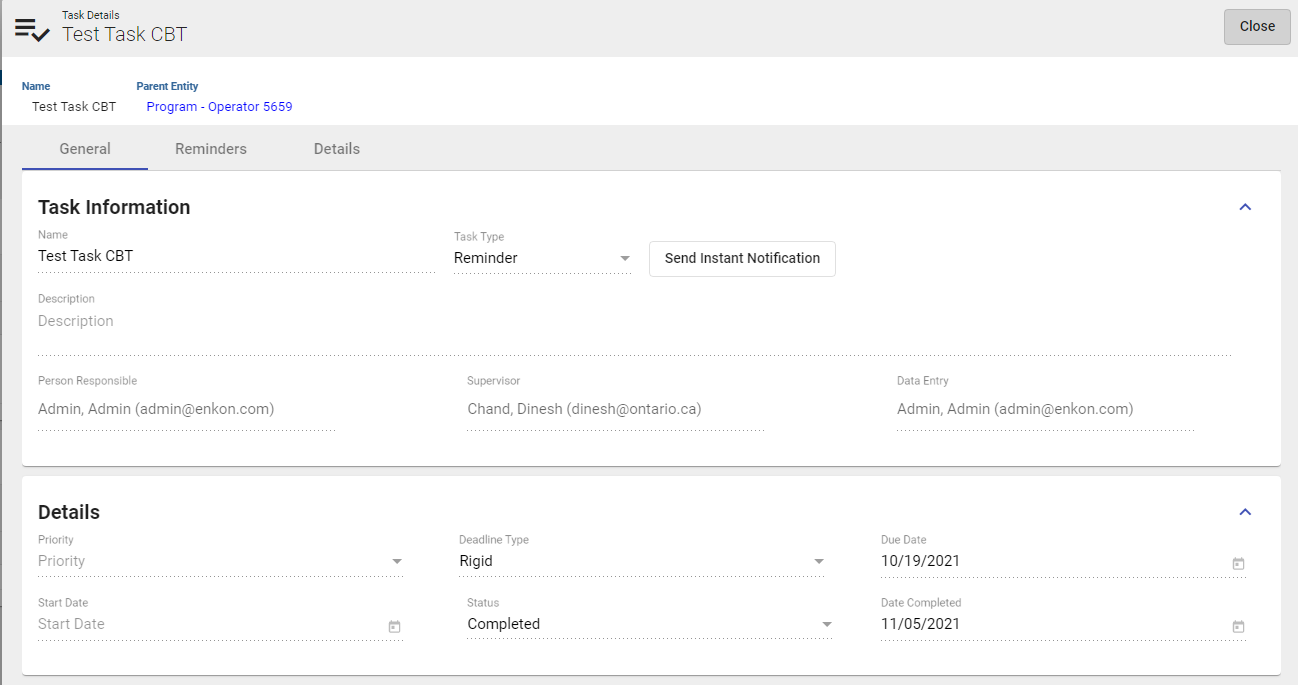Open the Due Date calendar picker icon

(x=1238, y=564)
